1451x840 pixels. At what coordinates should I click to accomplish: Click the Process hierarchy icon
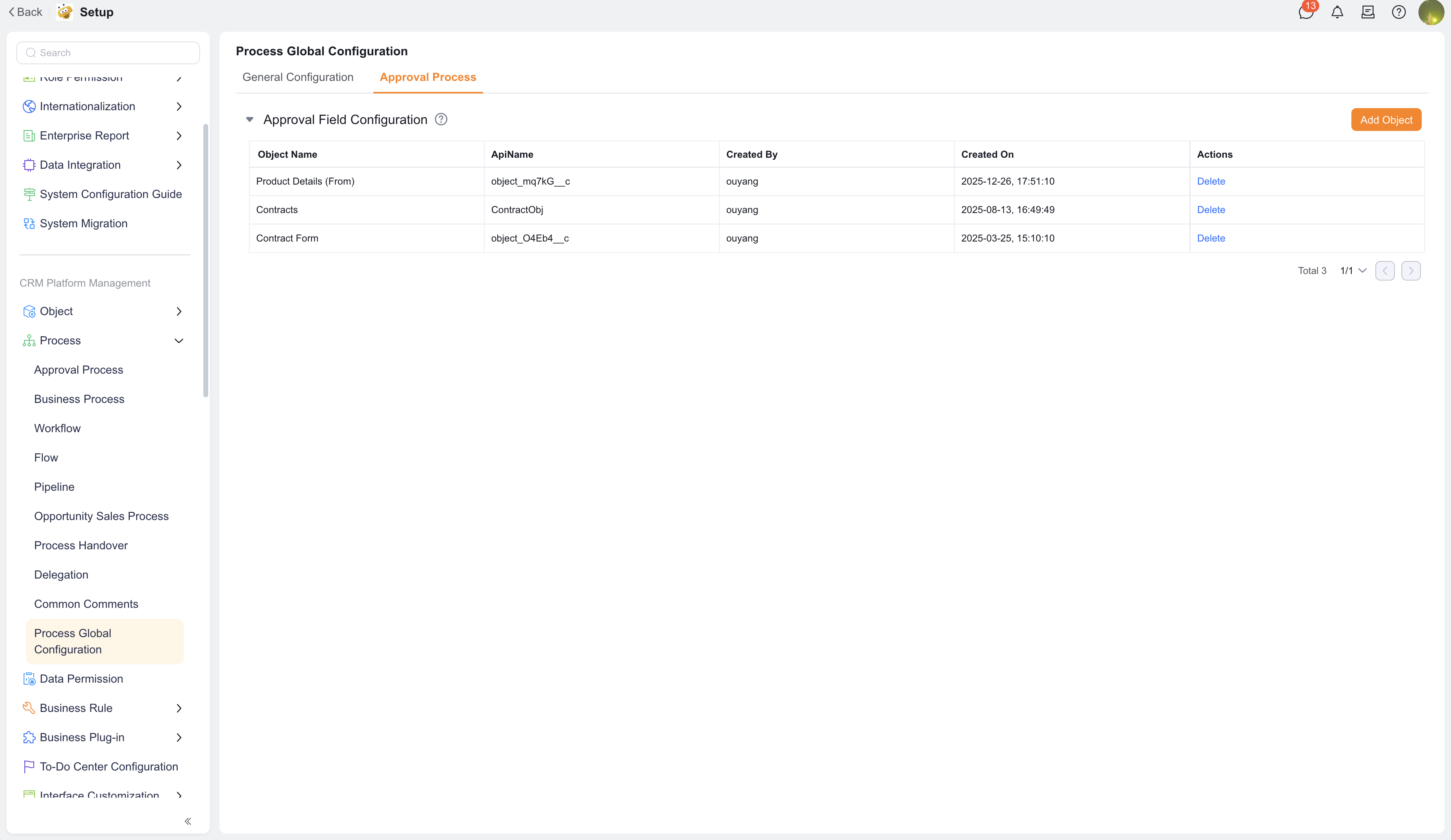[x=29, y=341]
